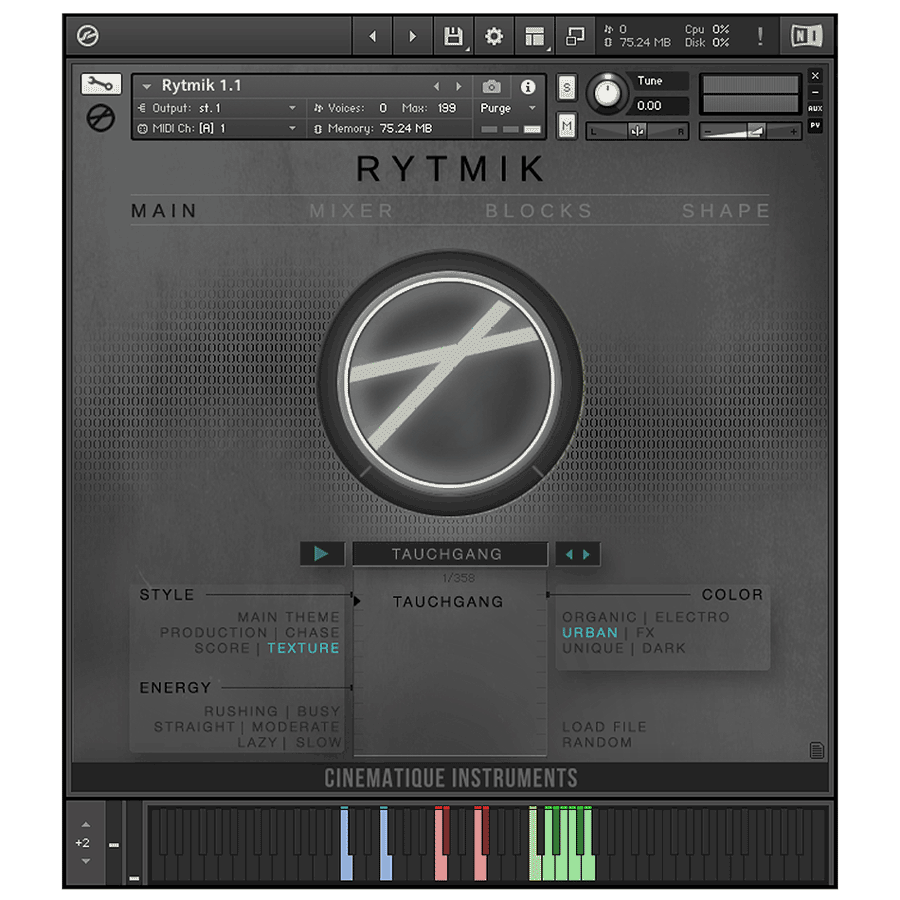Shift keyboard octave up with the arrow
This screenshot has width=900, height=900.
click(86, 825)
